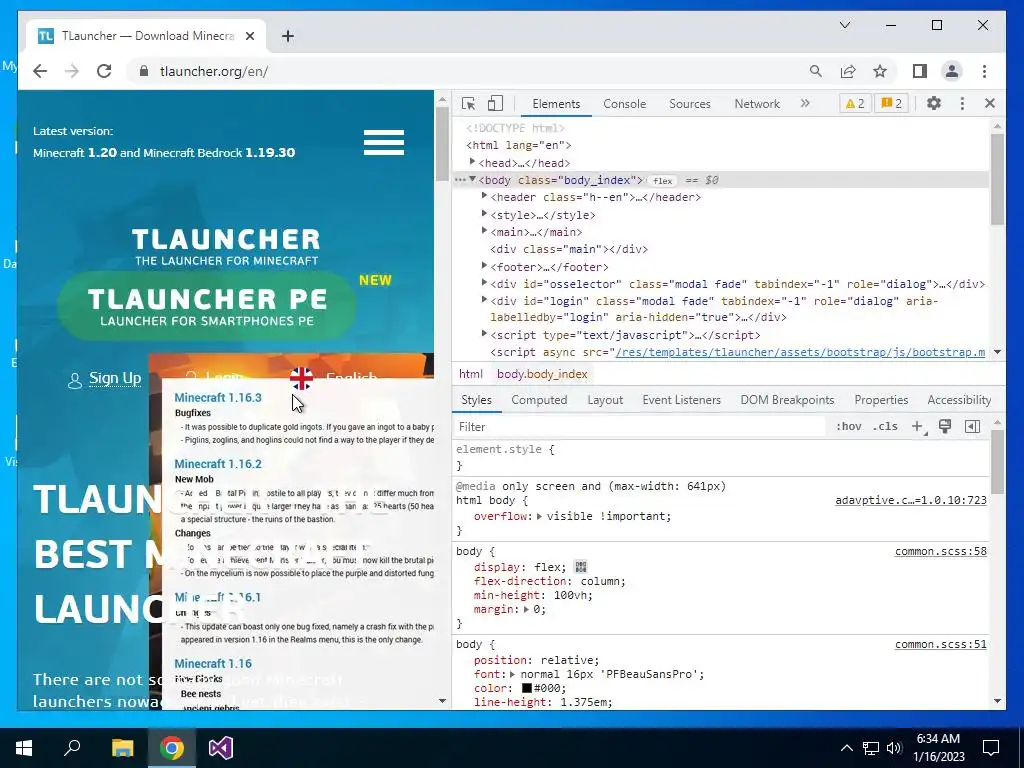Open File Explorer from the taskbar
The image size is (1024, 768).
pyautogui.click(x=122, y=748)
